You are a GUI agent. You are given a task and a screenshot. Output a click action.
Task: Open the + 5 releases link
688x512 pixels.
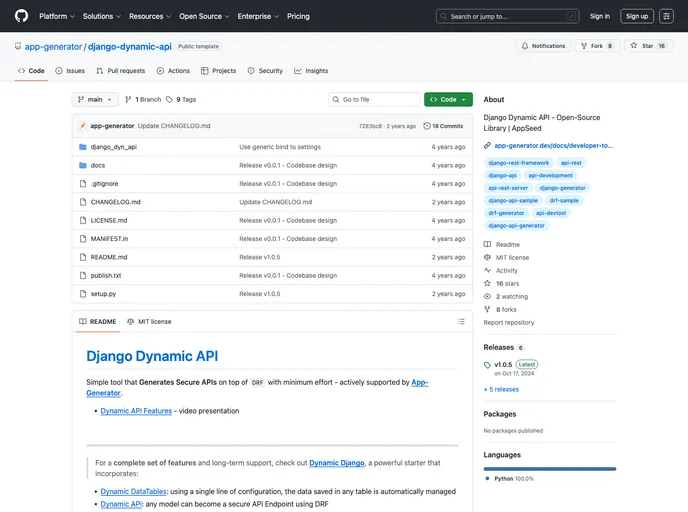point(501,389)
